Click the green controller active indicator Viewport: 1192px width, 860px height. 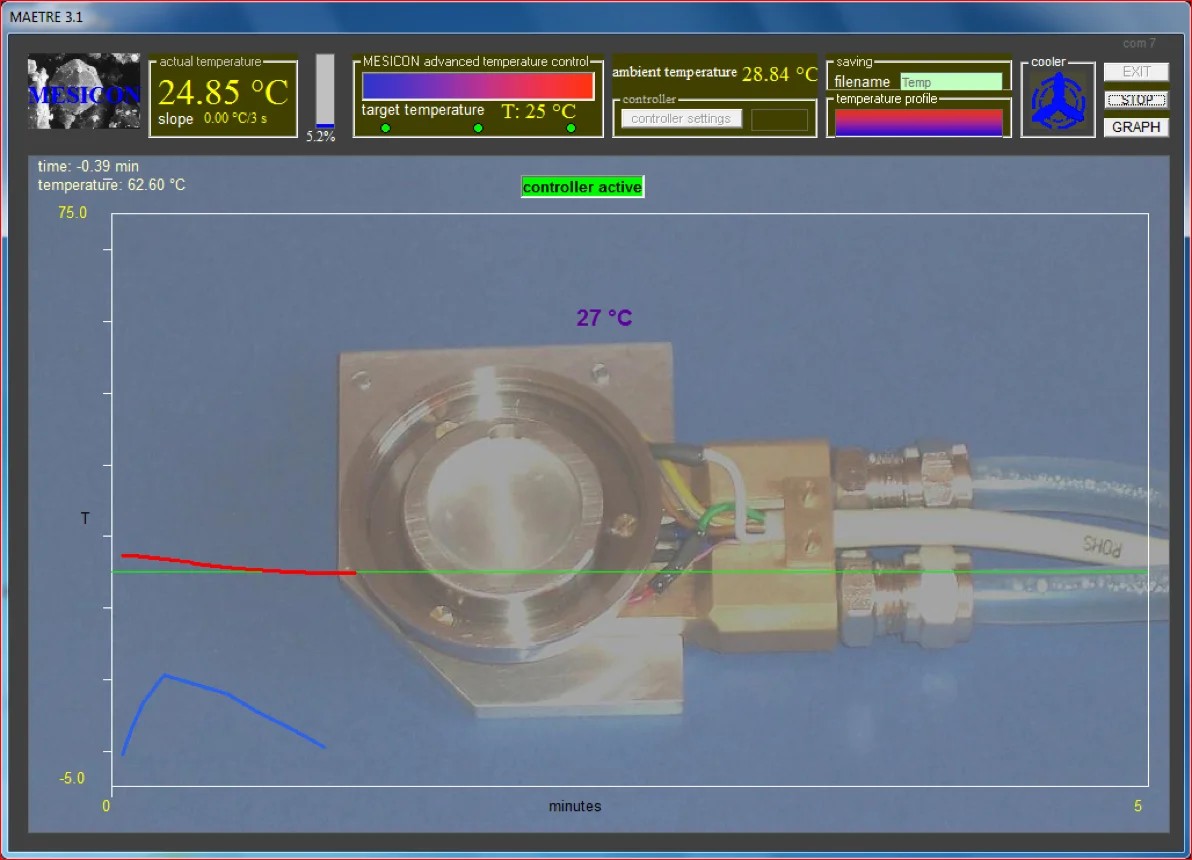point(582,187)
